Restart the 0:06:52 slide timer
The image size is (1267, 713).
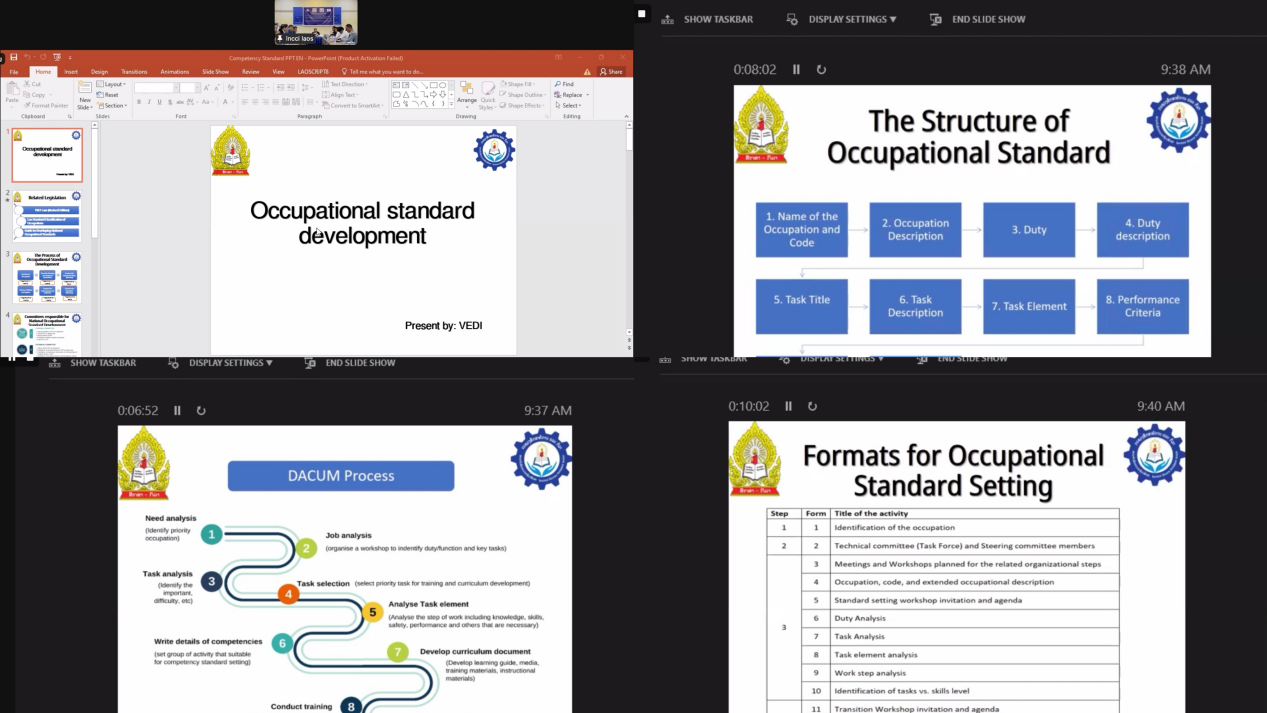tap(201, 410)
